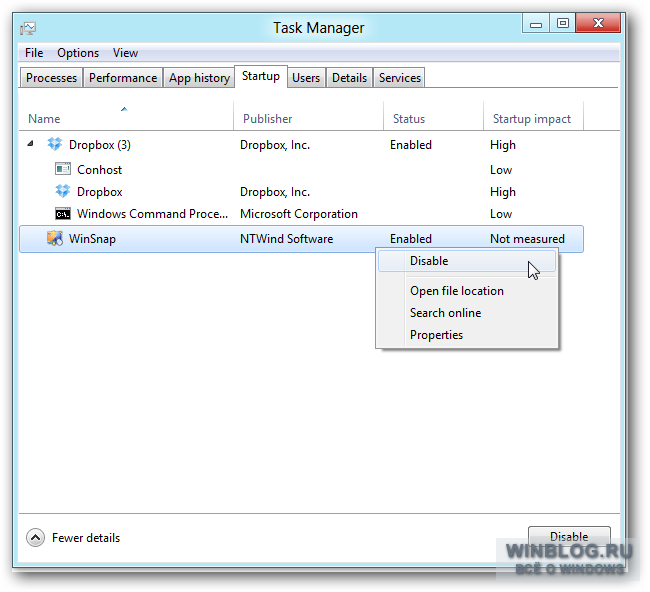The image size is (650, 592).
Task: Click Dropbox, Inc. publisher in Dropbox (3) row
Action: click(x=275, y=145)
